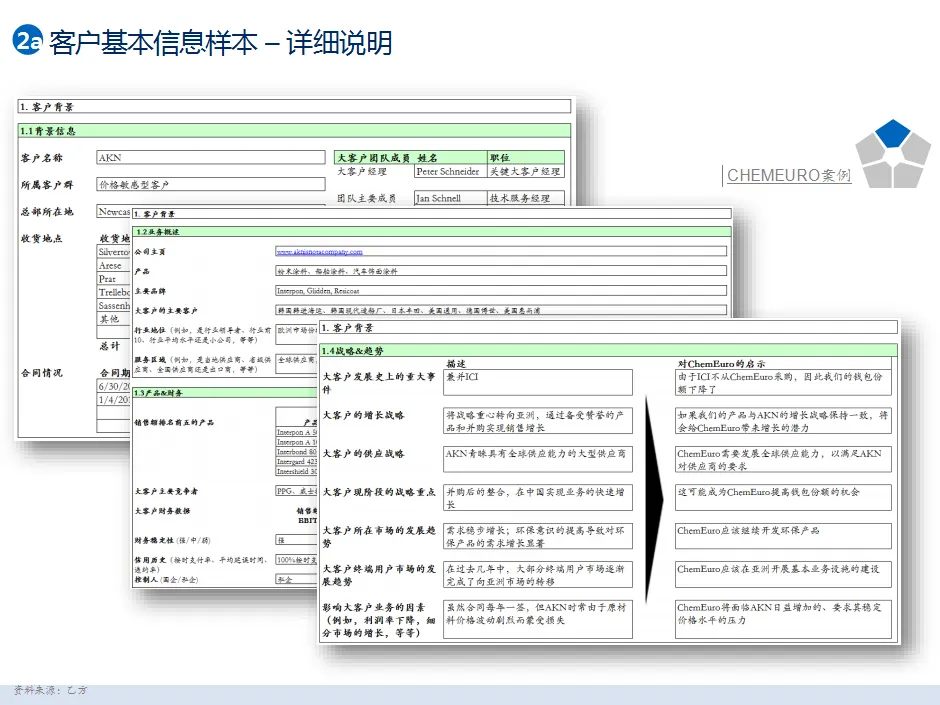Viewport: 940px width, 705px height.
Task: Click the 所属客户群 field 价格敏感型客户
Action: [x=210, y=185]
